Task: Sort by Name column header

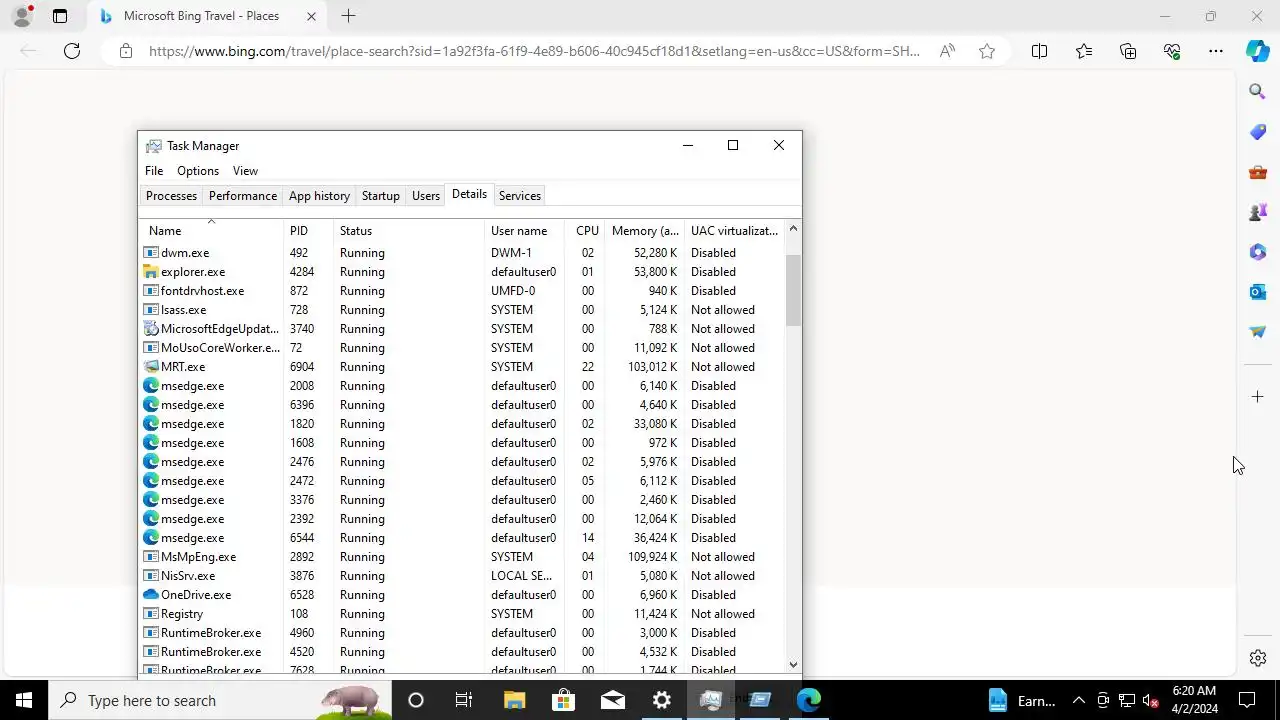Action: pos(211,231)
